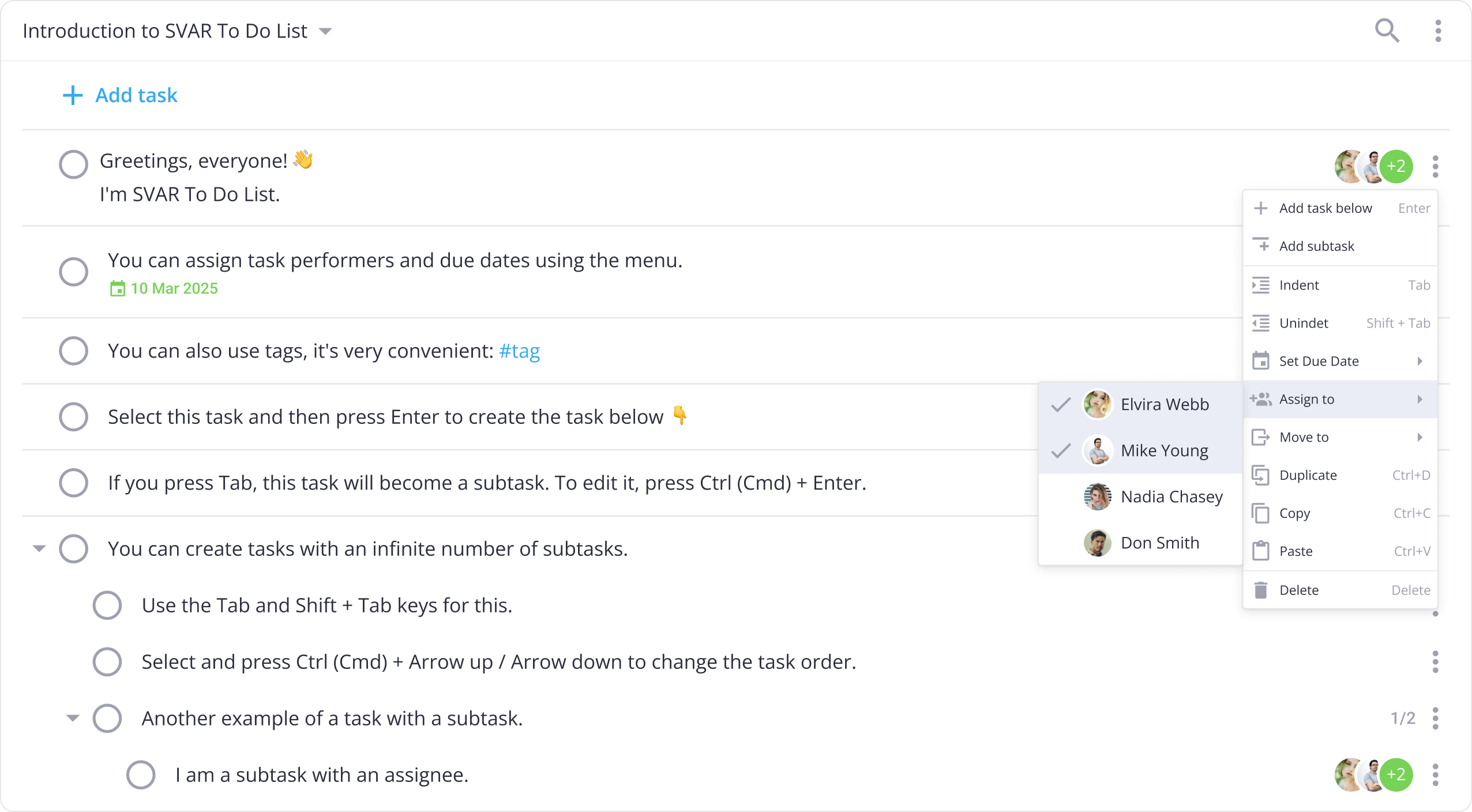
Task: Mark 'Greetings, everyone!' task as complete
Action: [x=74, y=164]
